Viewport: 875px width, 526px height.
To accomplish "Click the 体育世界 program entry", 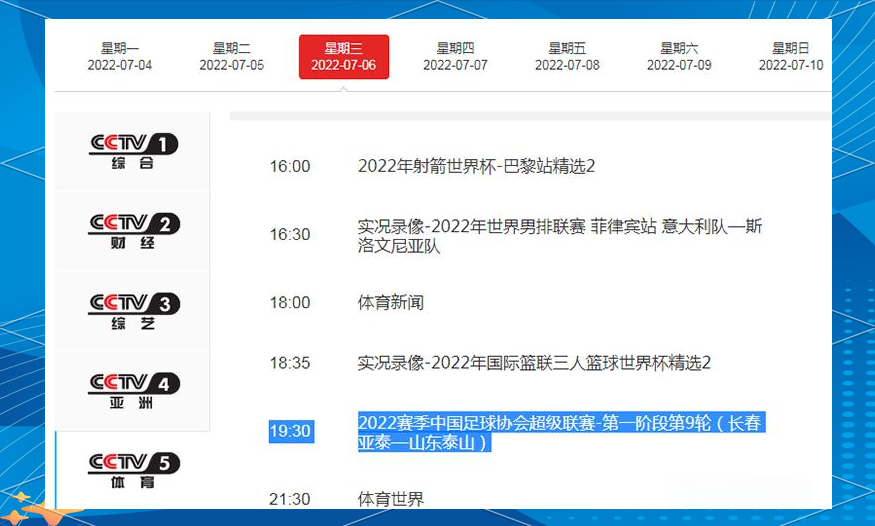I will pos(391,499).
